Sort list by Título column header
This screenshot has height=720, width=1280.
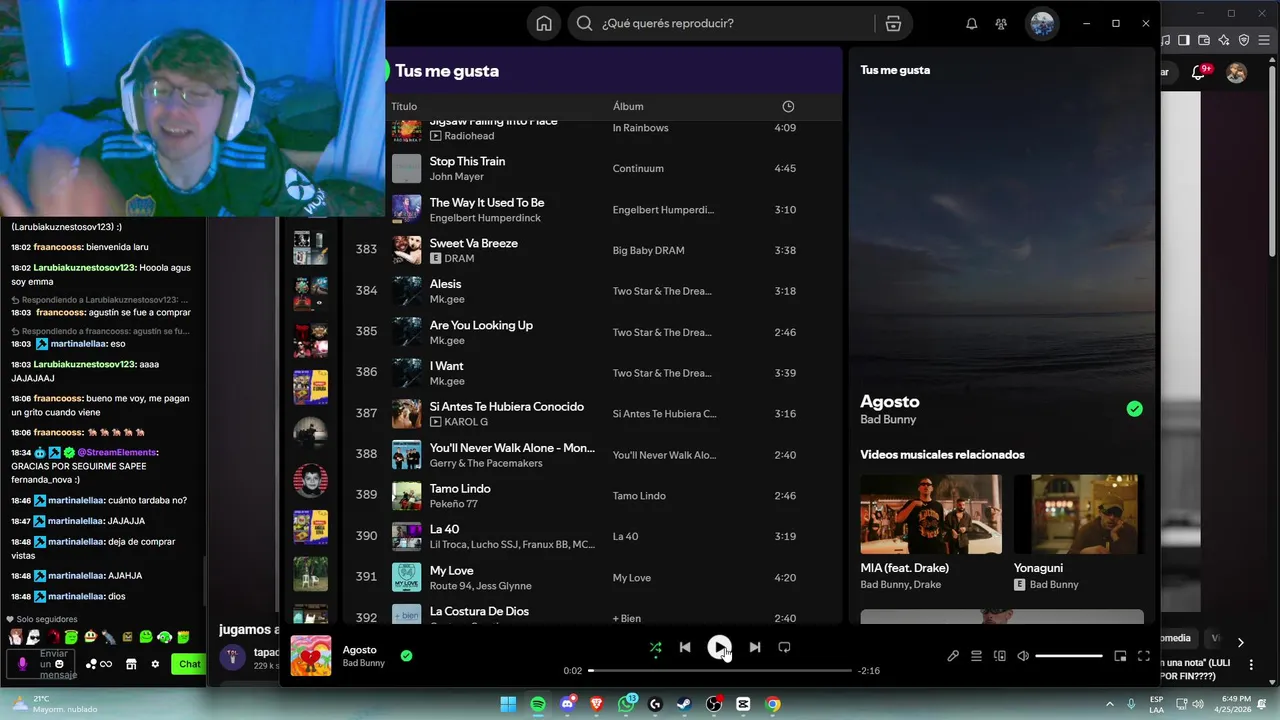tap(404, 106)
